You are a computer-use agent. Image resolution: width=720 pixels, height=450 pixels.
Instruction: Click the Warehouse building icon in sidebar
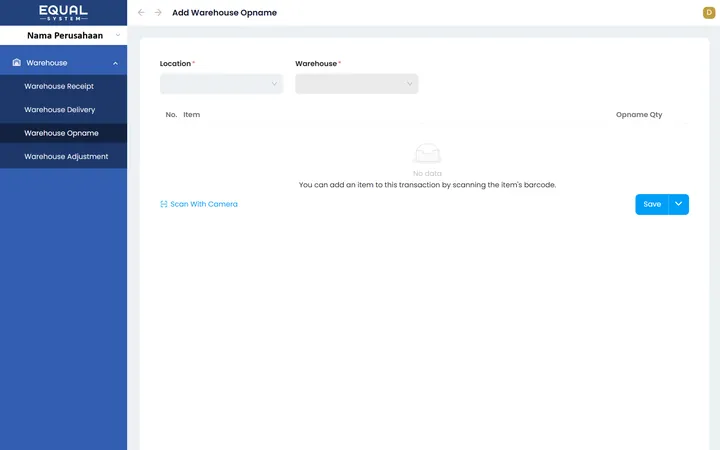coord(17,62)
